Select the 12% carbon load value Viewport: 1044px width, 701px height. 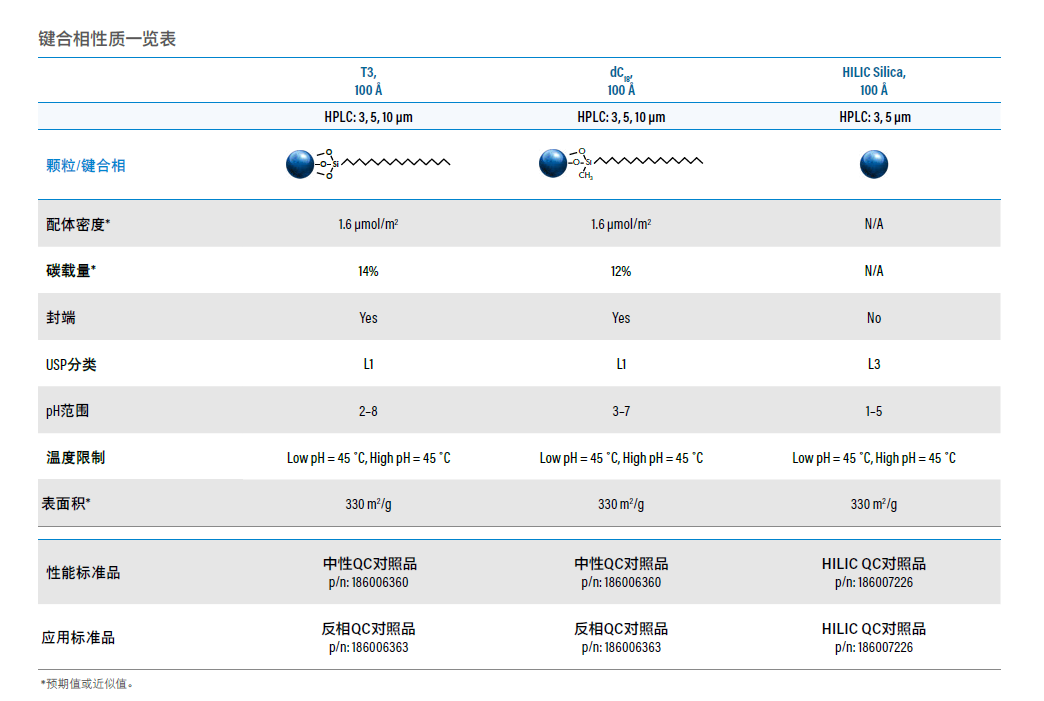[x=621, y=271]
